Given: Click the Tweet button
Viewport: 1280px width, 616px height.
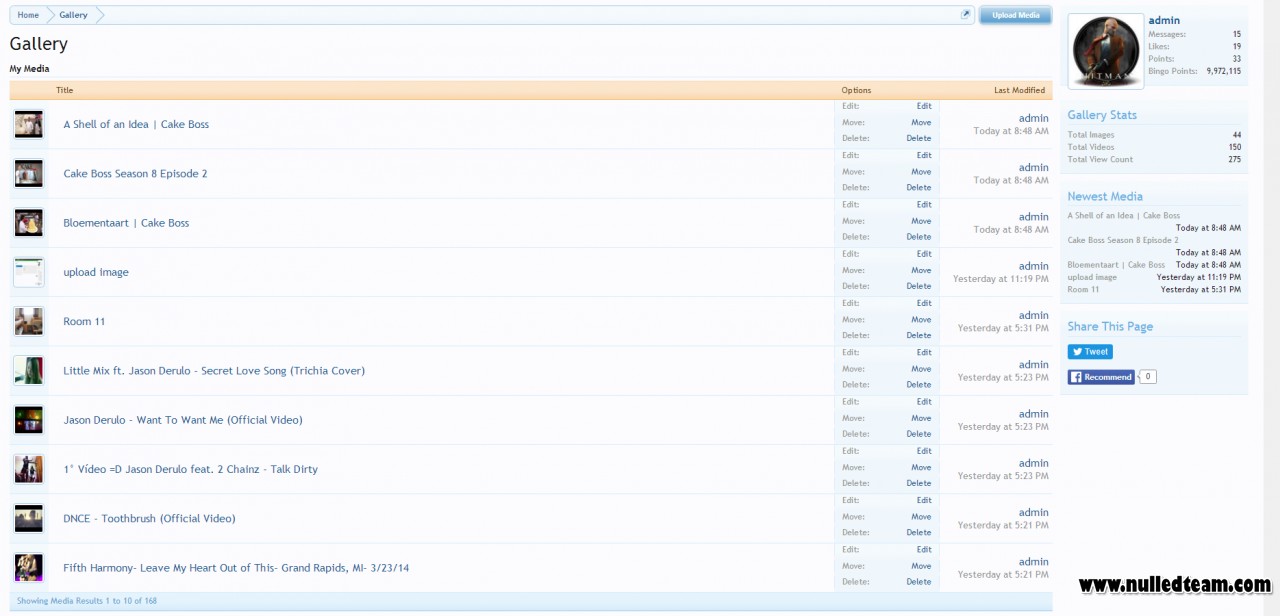Looking at the screenshot, I should point(1090,352).
